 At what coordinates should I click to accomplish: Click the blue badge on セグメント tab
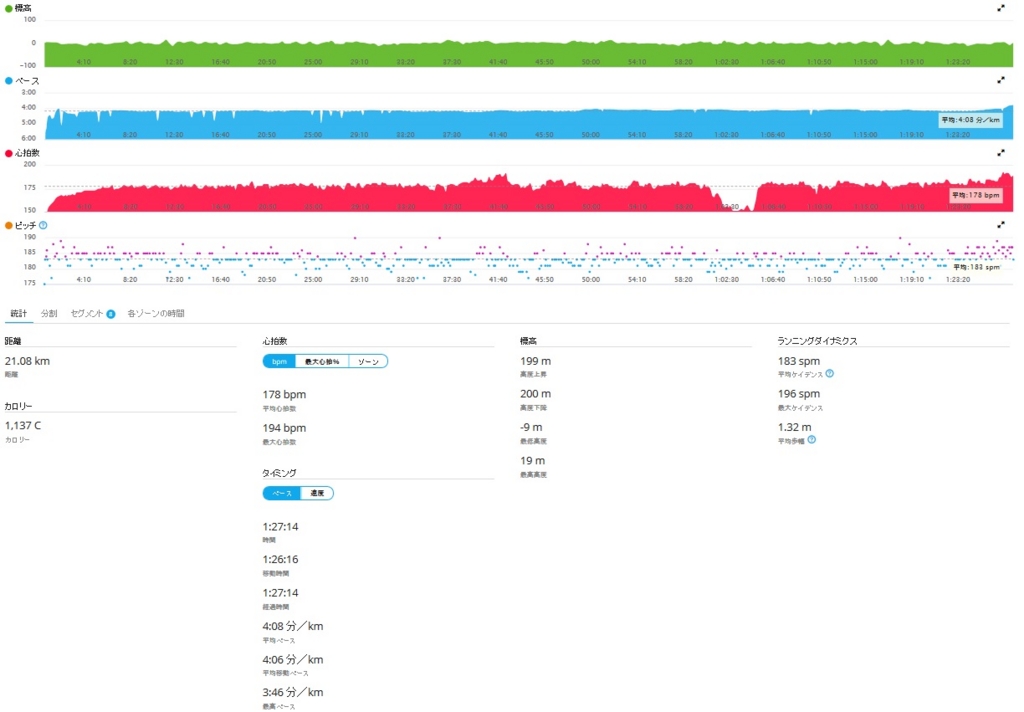click(111, 314)
